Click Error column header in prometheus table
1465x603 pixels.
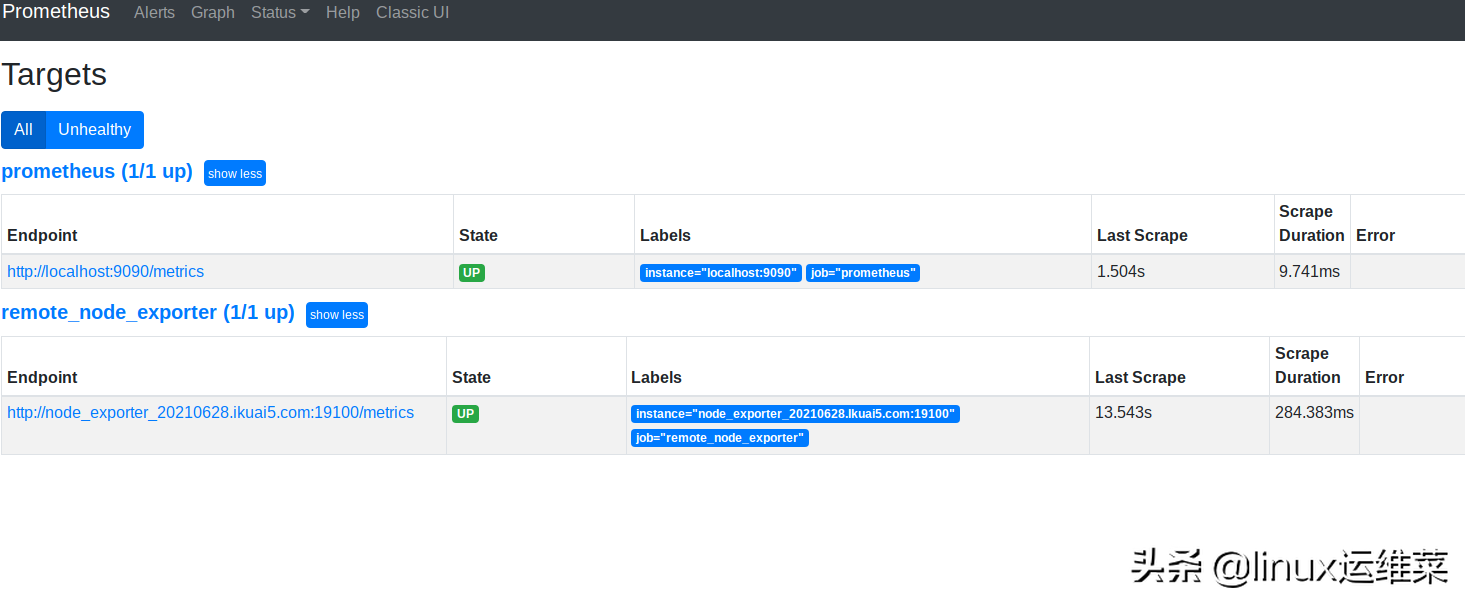pyautogui.click(x=1375, y=236)
